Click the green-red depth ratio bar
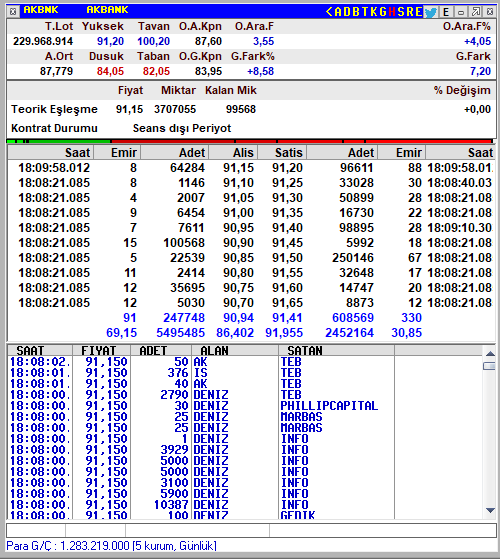The height and width of the screenshot is (559, 500). [249, 141]
